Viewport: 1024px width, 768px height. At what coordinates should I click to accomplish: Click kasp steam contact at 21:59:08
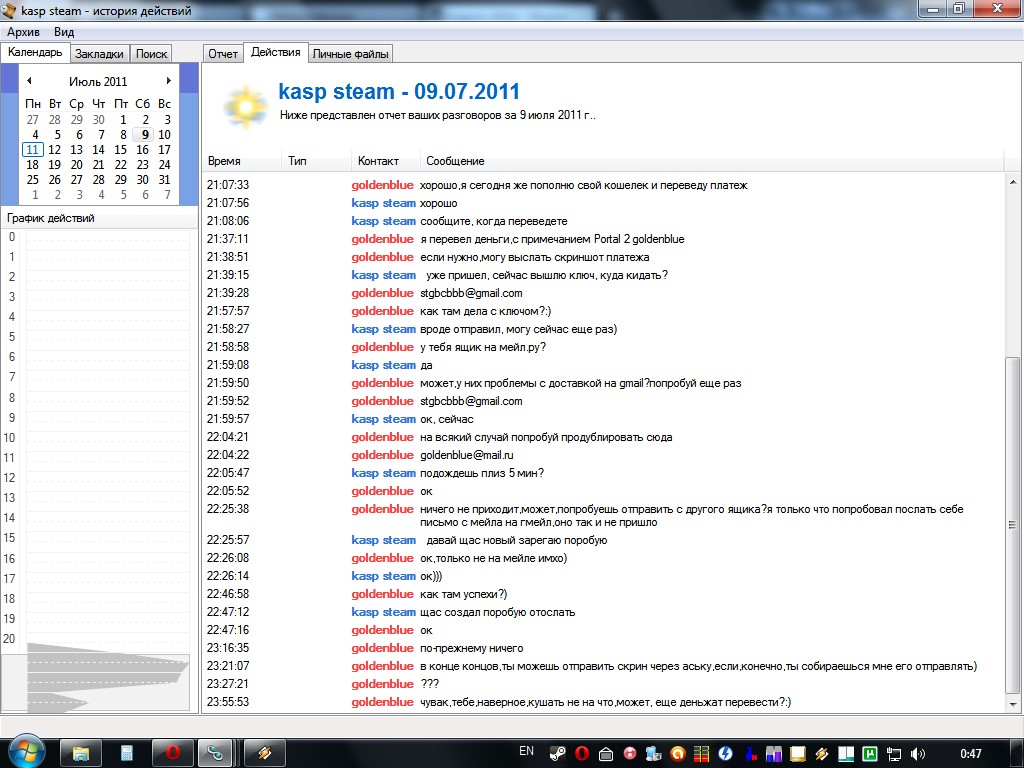point(383,365)
